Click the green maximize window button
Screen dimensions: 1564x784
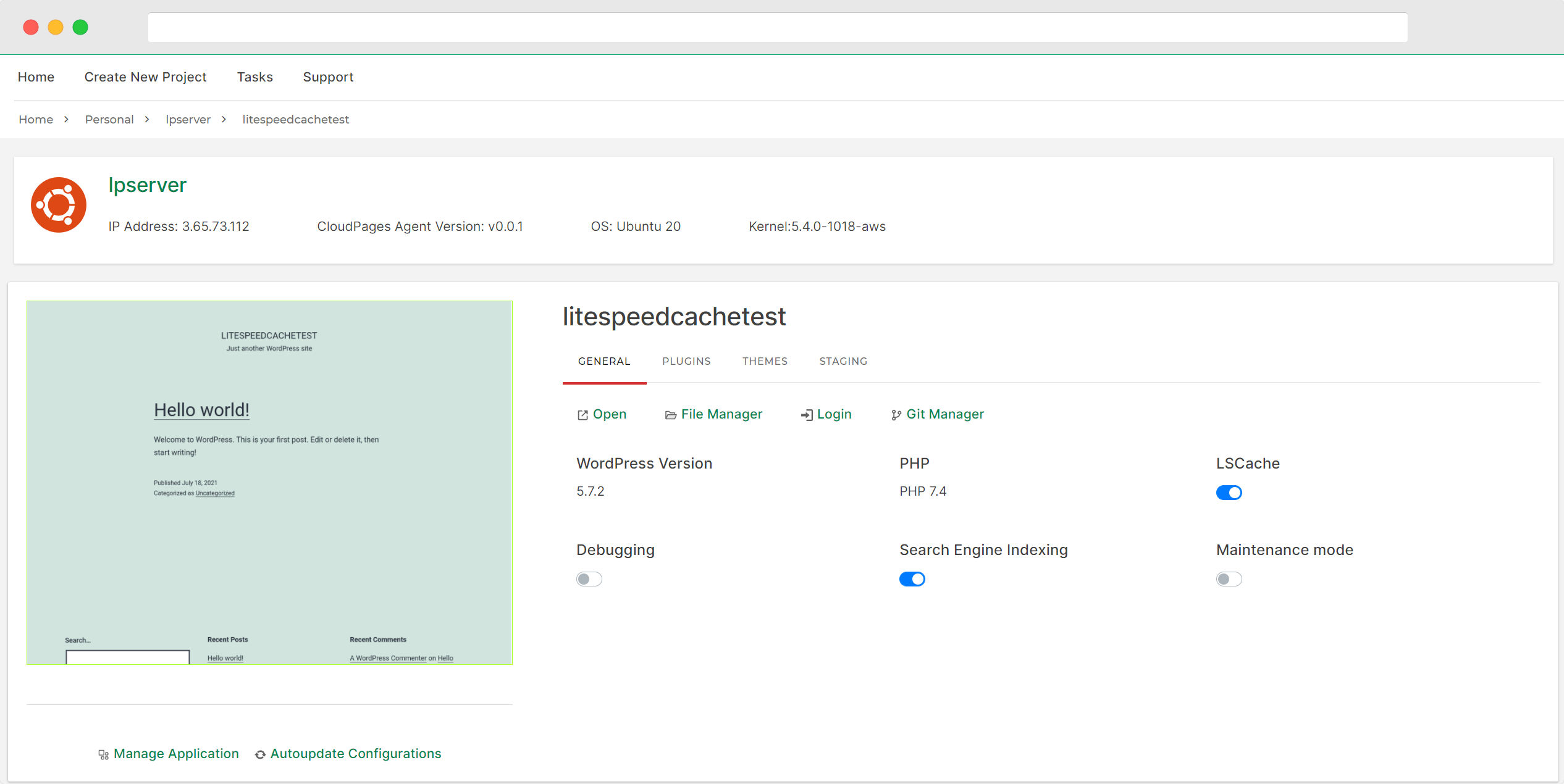pos(80,27)
